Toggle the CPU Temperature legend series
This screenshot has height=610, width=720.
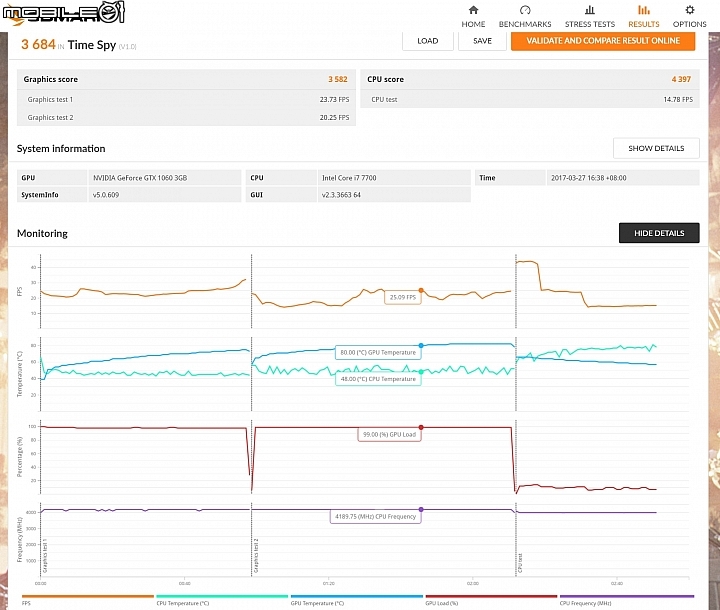click(x=222, y=600)
